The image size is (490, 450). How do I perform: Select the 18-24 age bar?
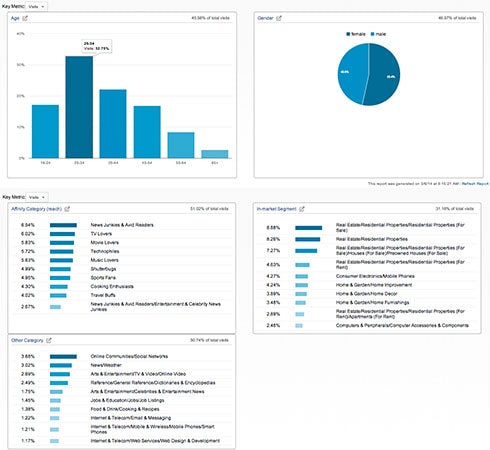(x=45, y=131)
